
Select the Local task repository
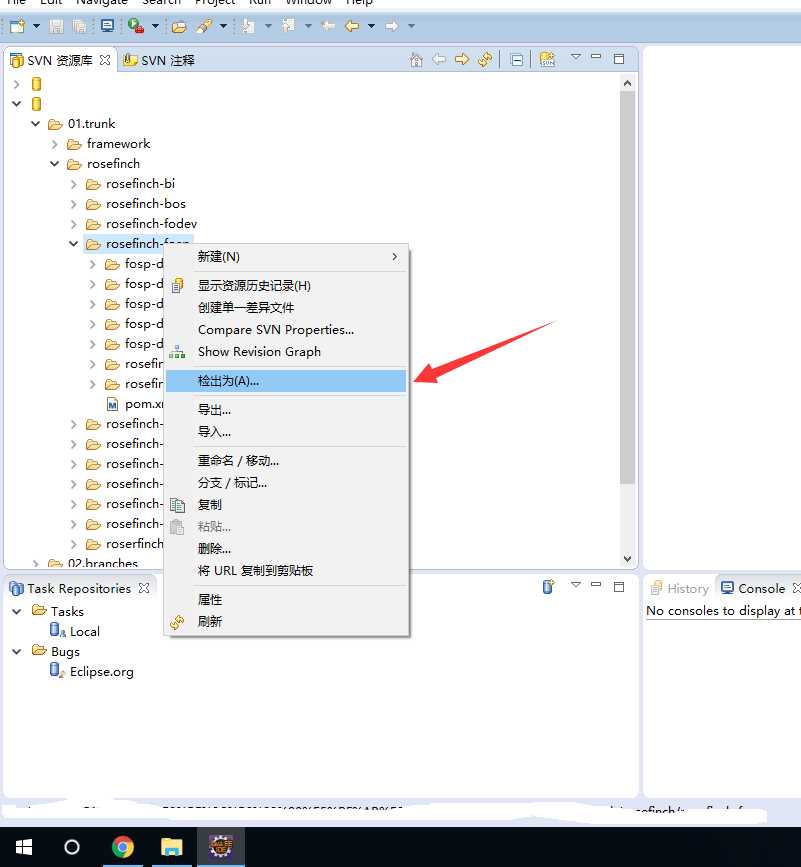pyautogui.click(x=75, y=631)
